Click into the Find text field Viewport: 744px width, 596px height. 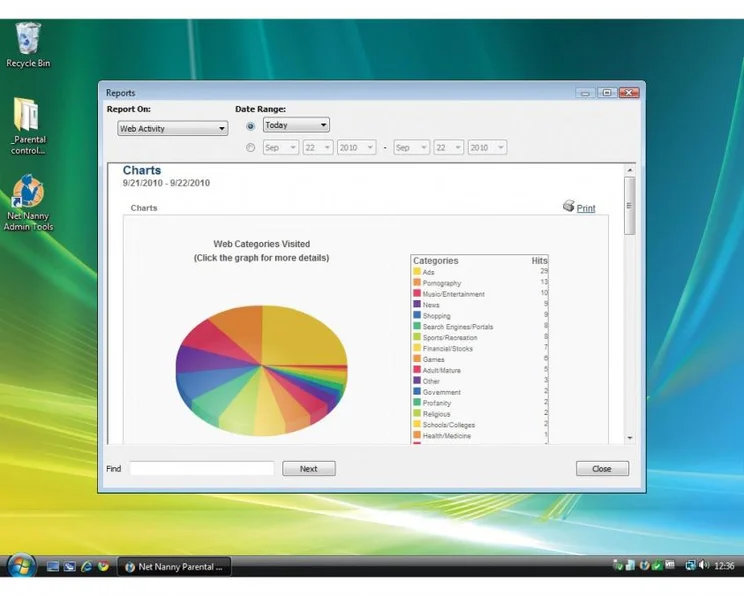pyautogui.click(x=201, y=468)
